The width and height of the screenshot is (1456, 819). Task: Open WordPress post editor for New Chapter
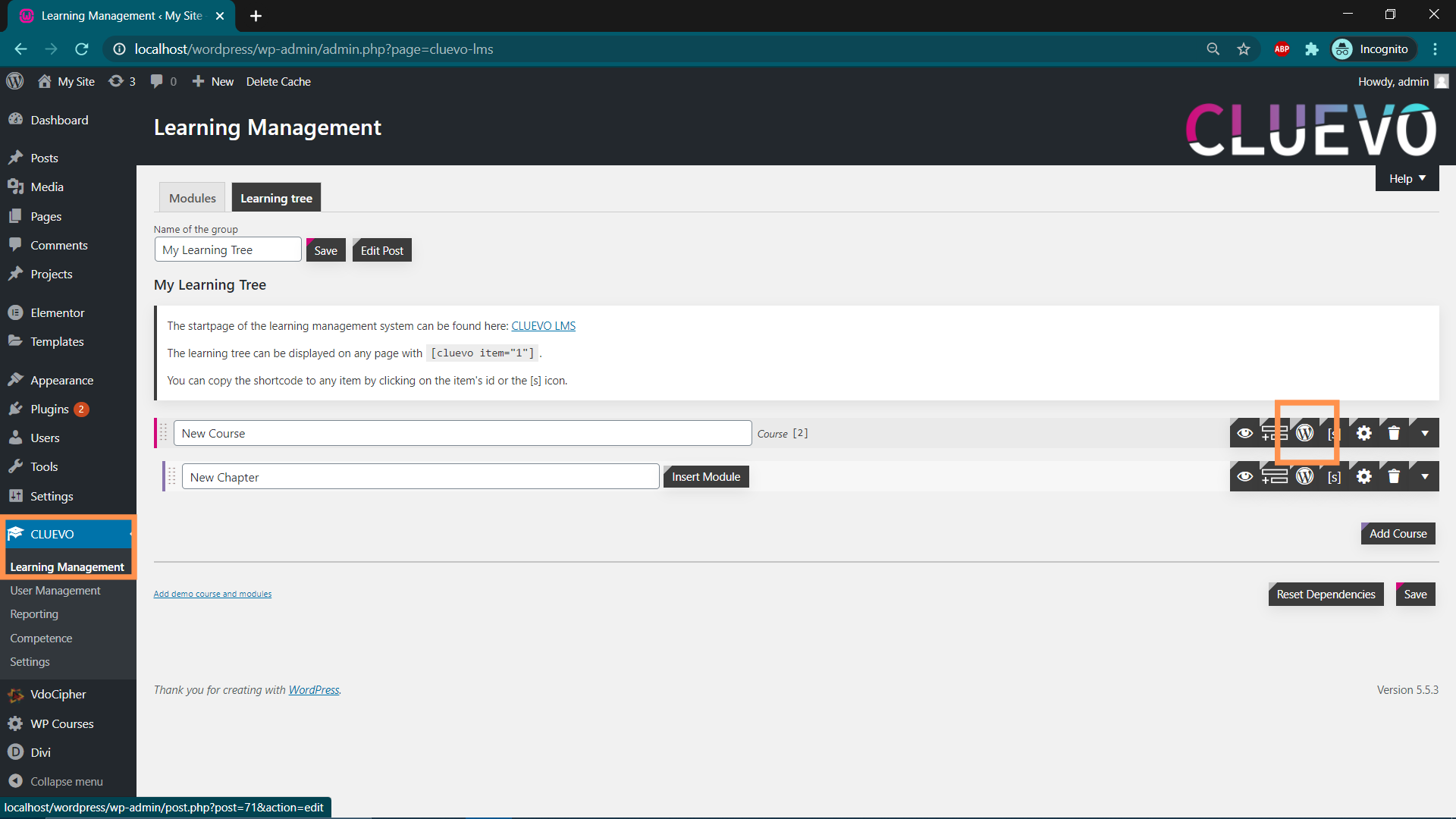pyautogui.click(x=1304, y=476)
